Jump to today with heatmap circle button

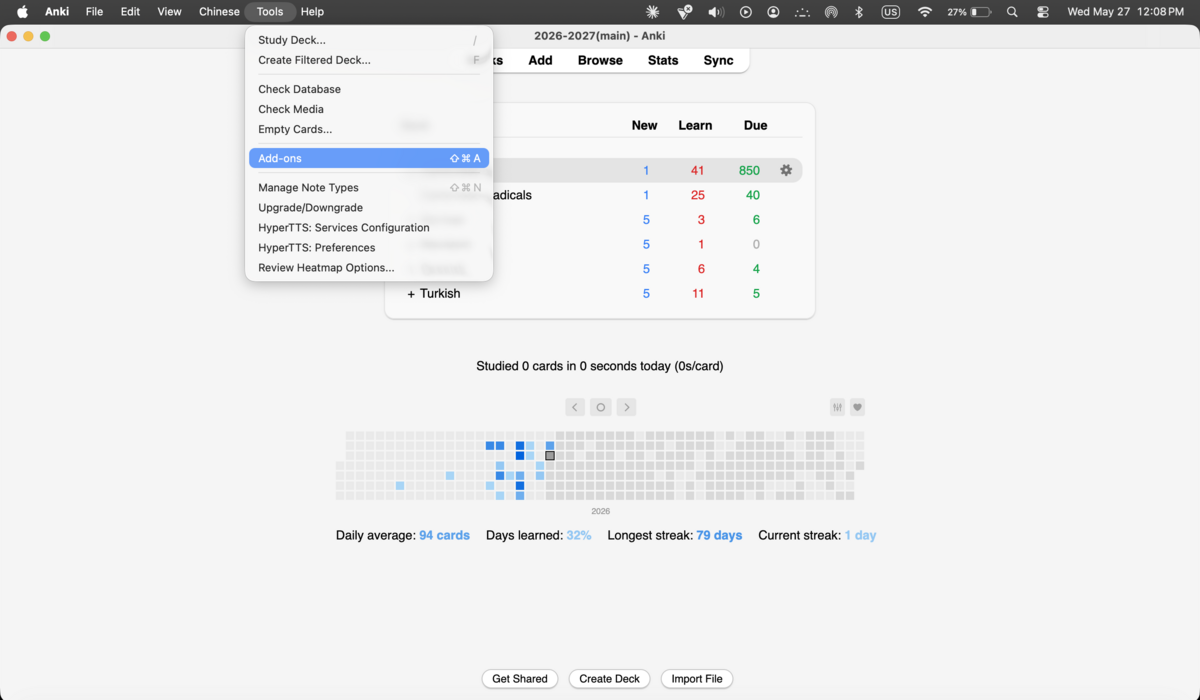click(600, 407)
